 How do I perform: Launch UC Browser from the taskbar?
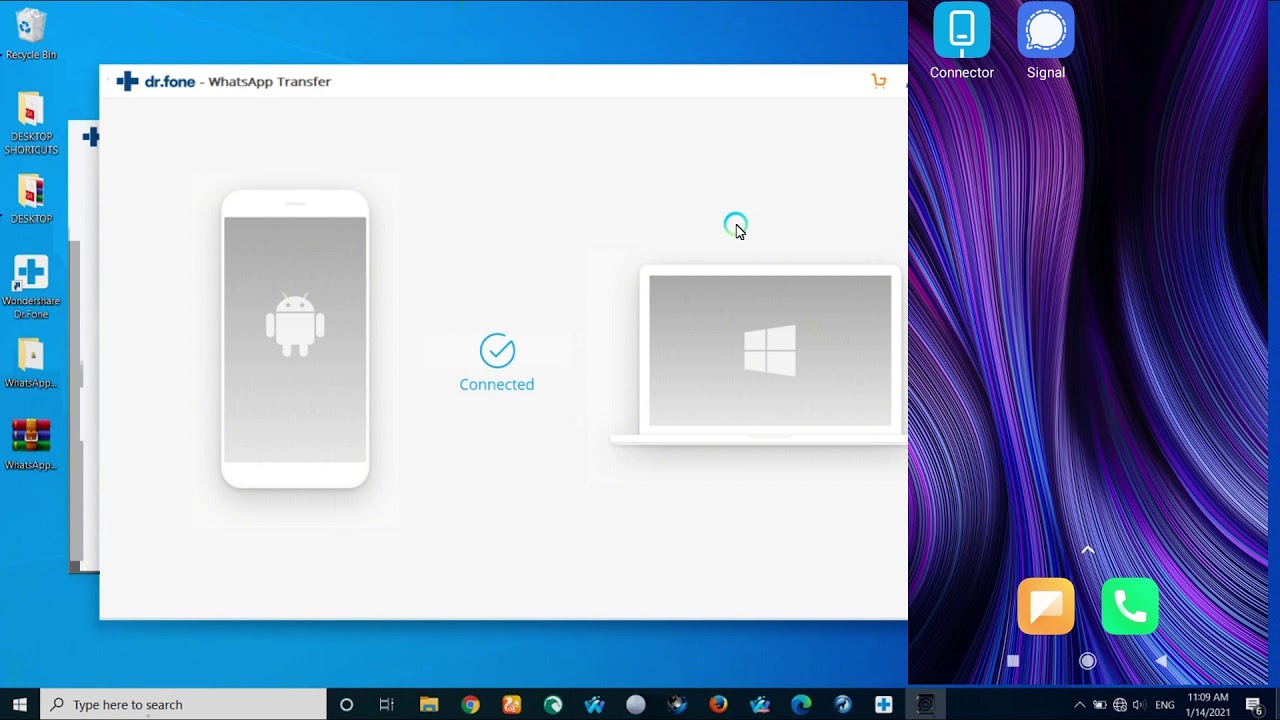click(511, 704)
